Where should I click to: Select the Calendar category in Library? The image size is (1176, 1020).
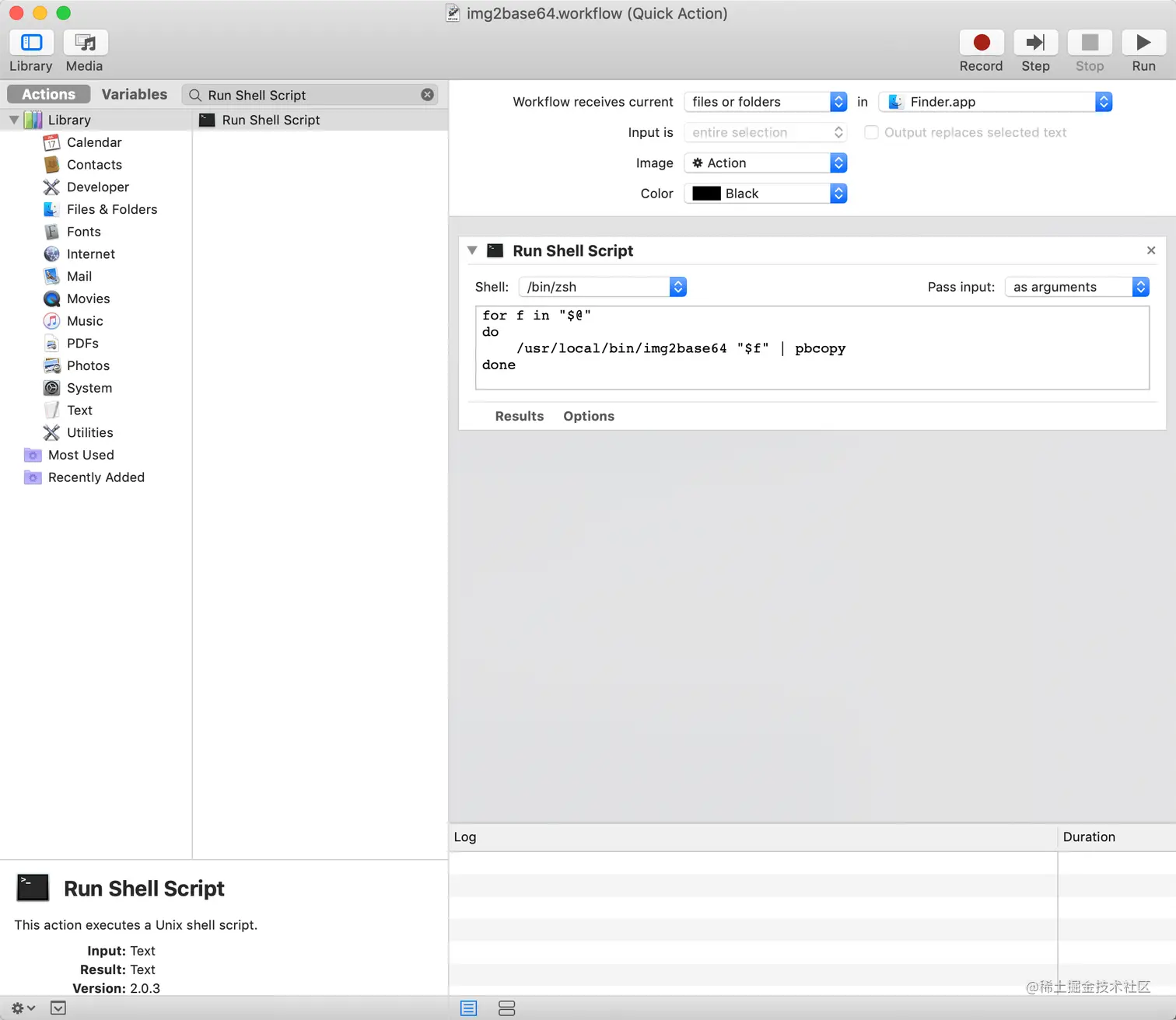93,142
